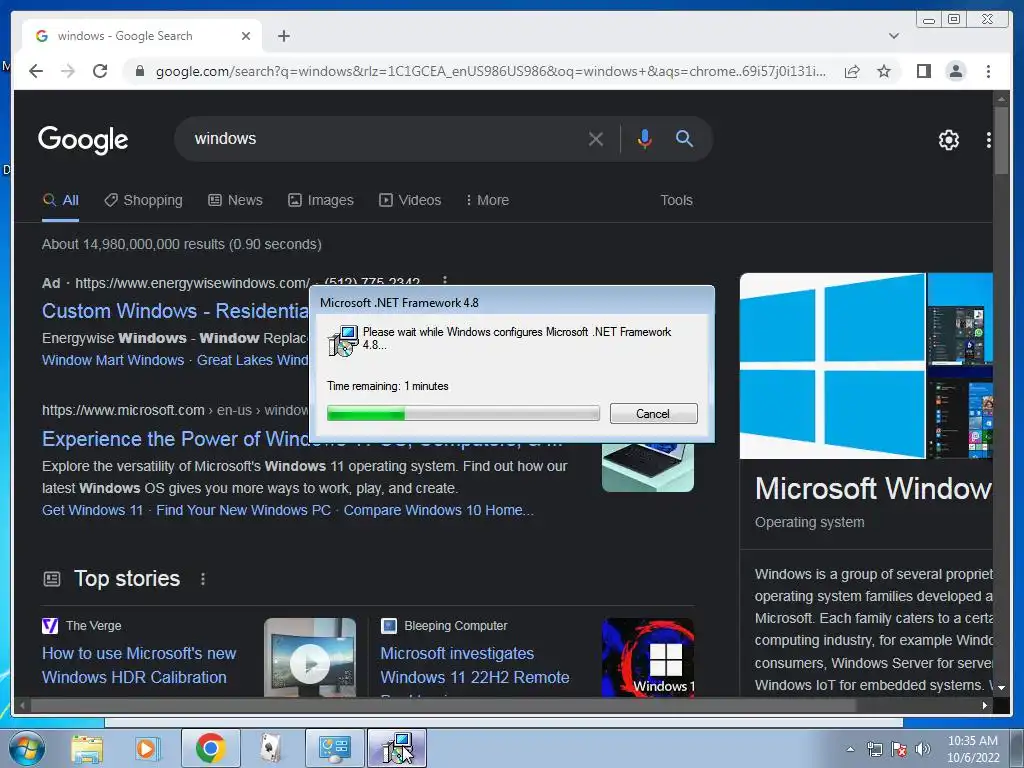Bookmark this page with star icon

884,71
